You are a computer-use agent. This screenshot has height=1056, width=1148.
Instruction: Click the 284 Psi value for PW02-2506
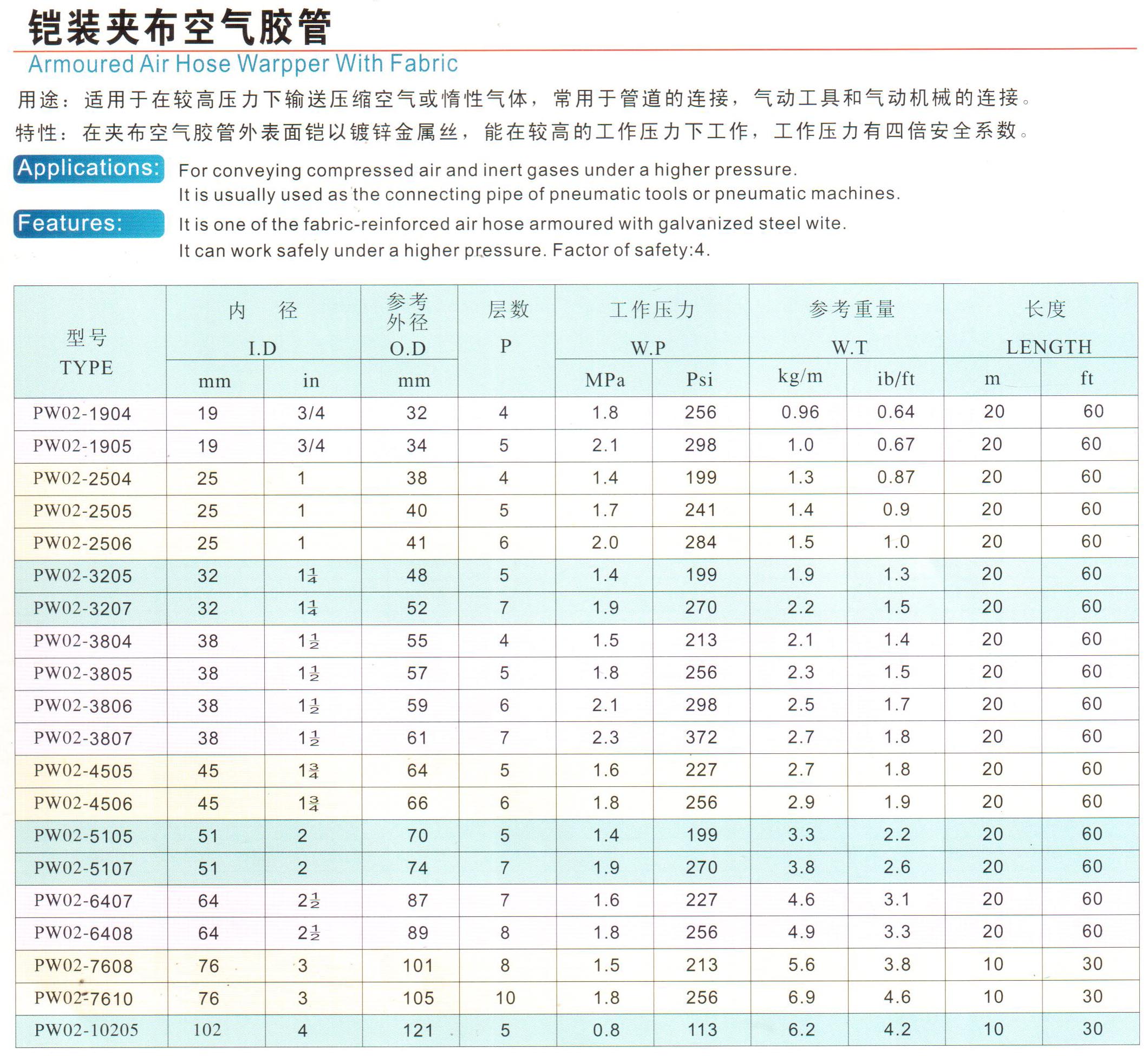coord(701,542)
